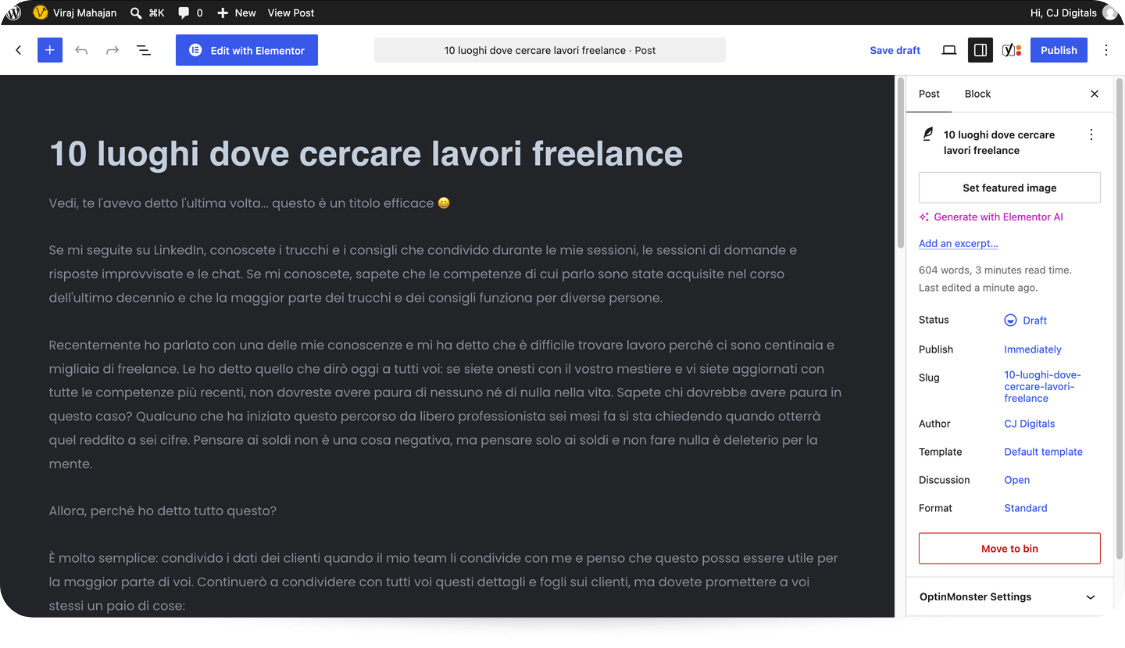This screenshot has width=1125, height=648.
Task: Open the WordPress logo menu
Action: coord(14,12)
